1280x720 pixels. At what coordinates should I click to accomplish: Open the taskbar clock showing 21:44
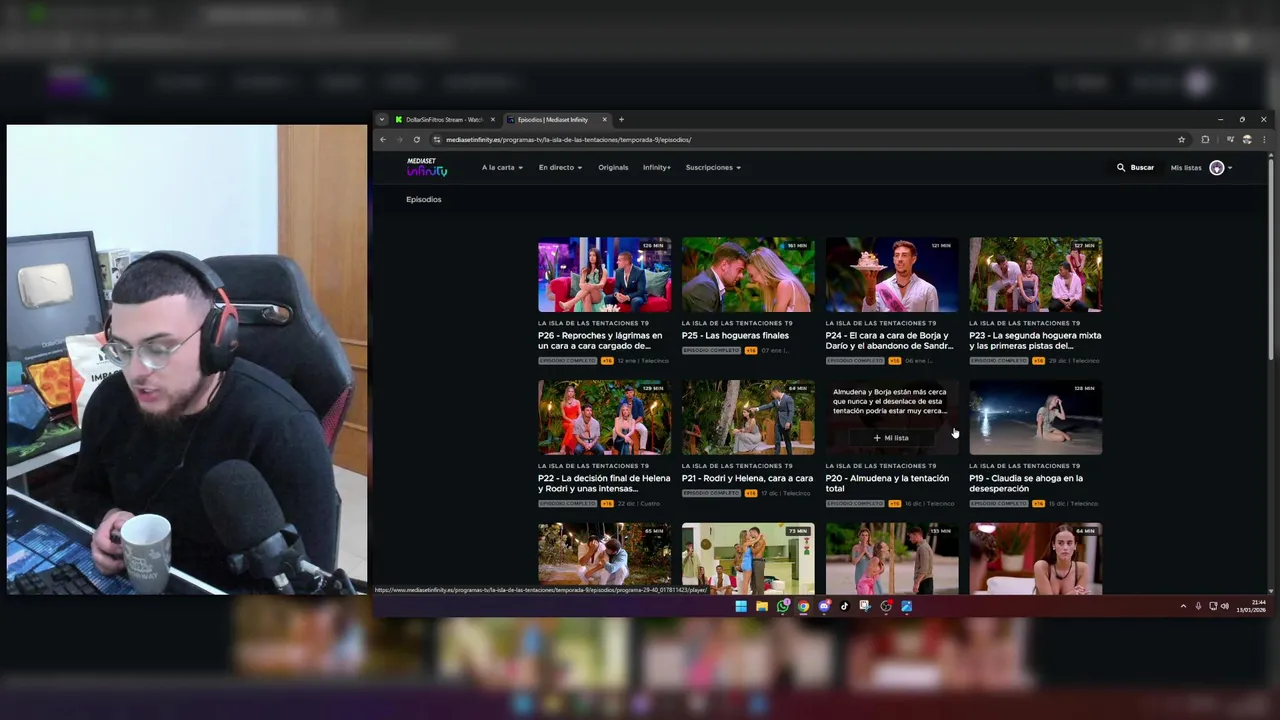[1251, 606]
